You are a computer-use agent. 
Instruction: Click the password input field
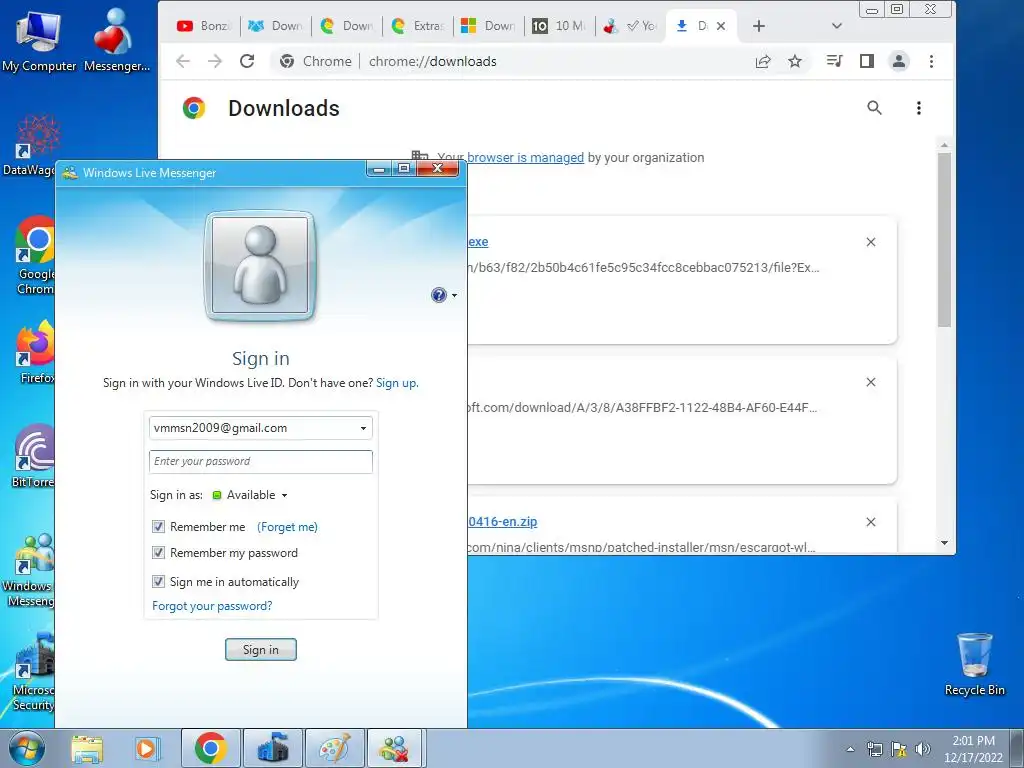(x=261, y=462)
